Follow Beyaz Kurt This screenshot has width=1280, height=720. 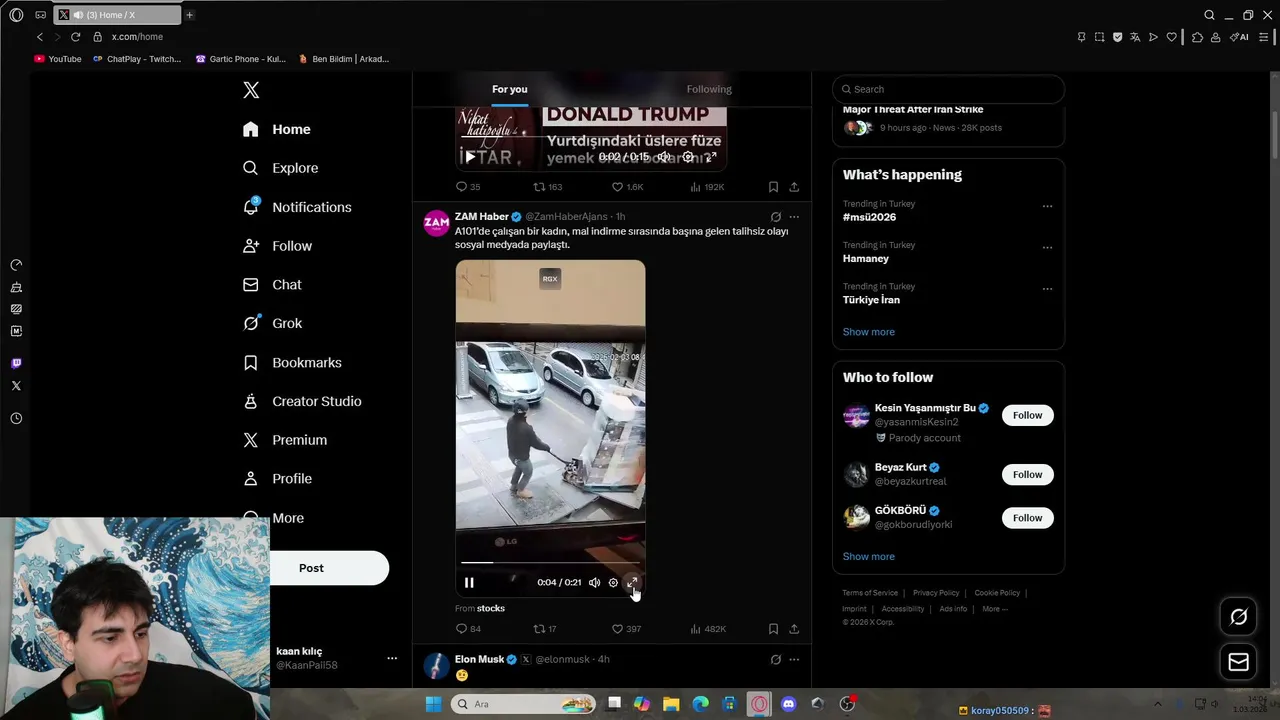tap(1027, 475)
